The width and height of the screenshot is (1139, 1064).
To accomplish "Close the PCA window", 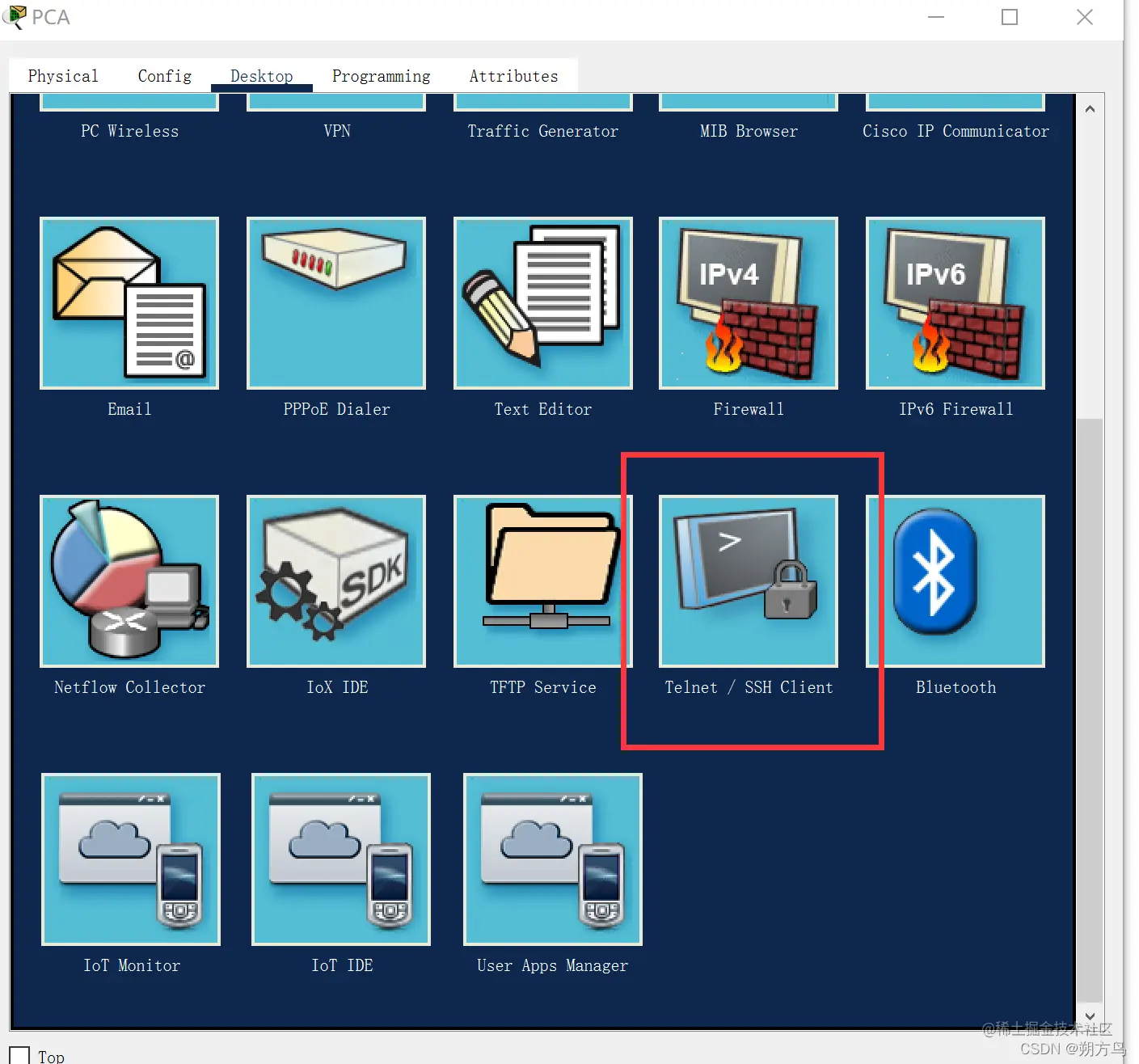I will pos(1085,17).
